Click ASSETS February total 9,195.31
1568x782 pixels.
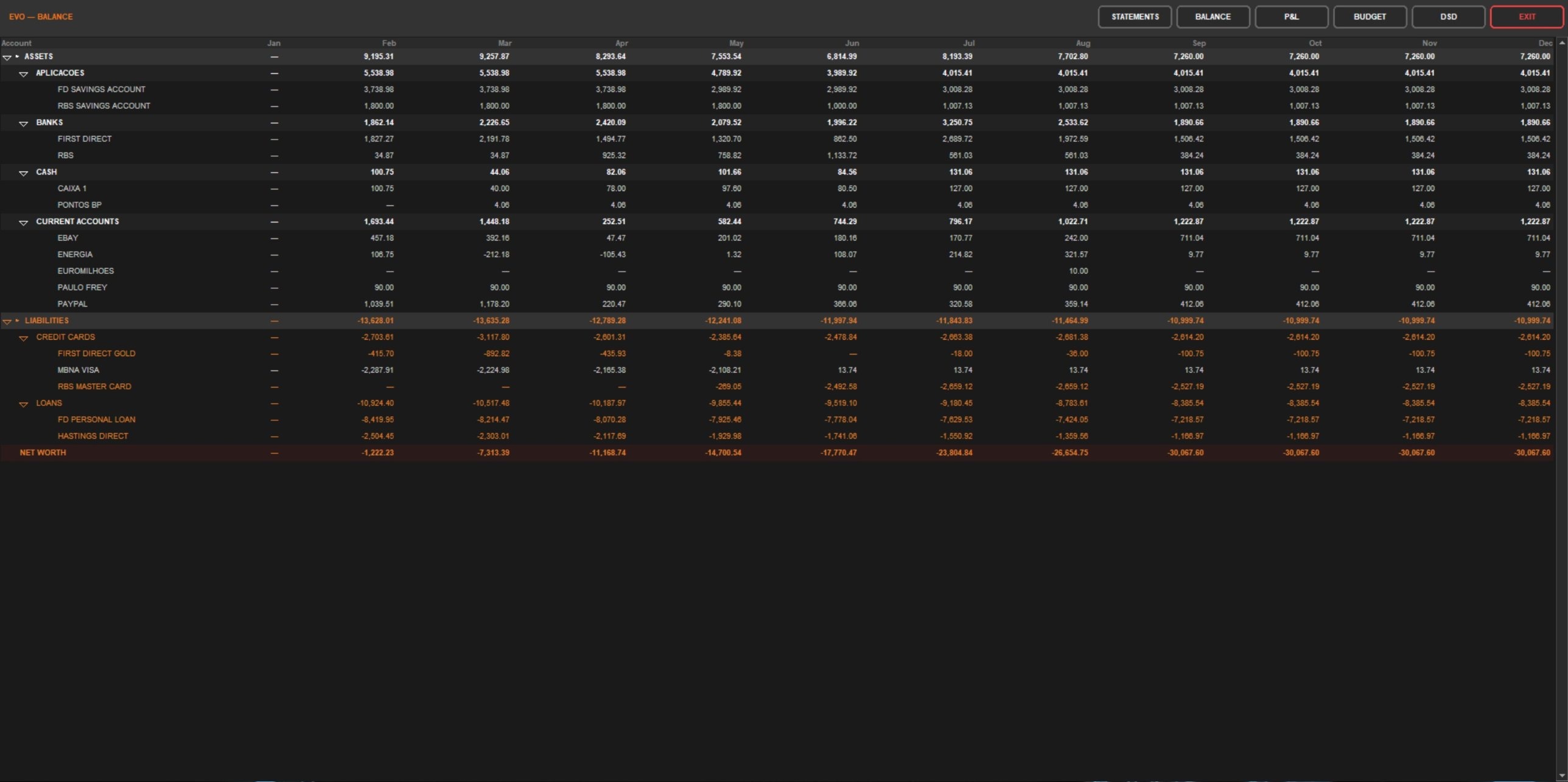tap(379, 57)
